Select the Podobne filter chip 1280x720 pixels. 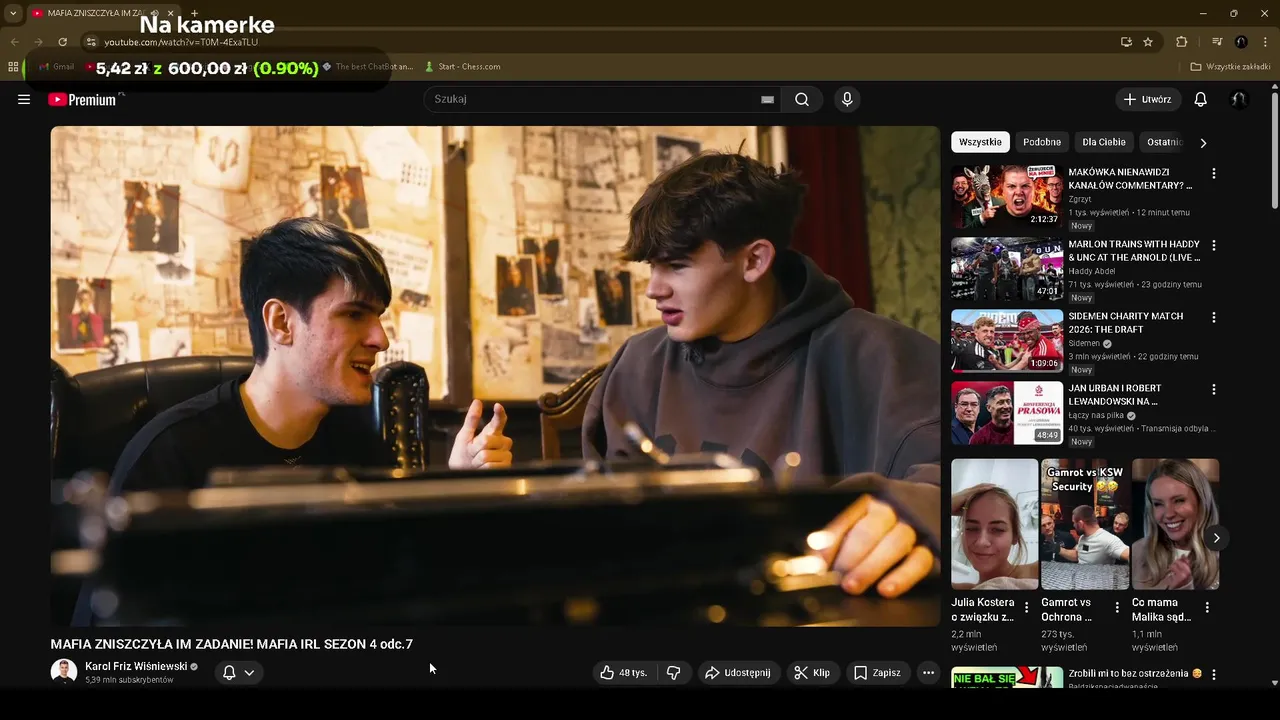1042,142
